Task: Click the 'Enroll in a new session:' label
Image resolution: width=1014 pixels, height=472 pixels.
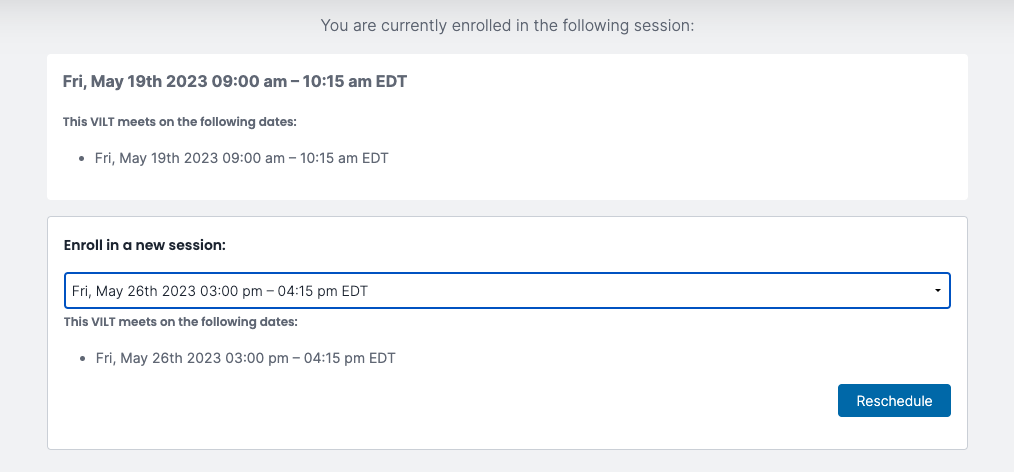Action: coord(145,246)
